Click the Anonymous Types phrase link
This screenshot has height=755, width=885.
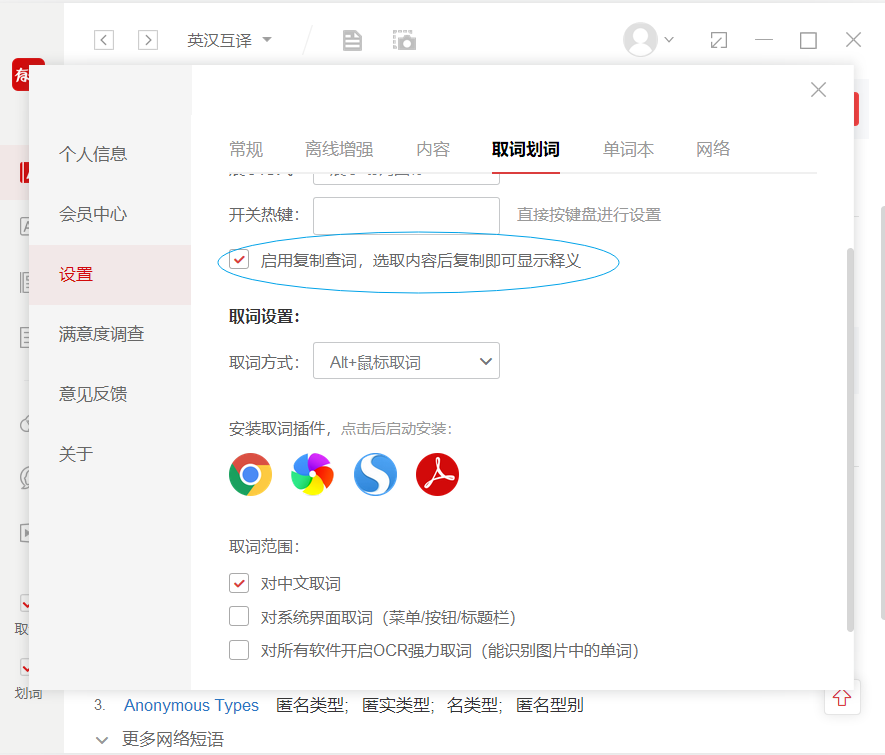coord(191,705)
